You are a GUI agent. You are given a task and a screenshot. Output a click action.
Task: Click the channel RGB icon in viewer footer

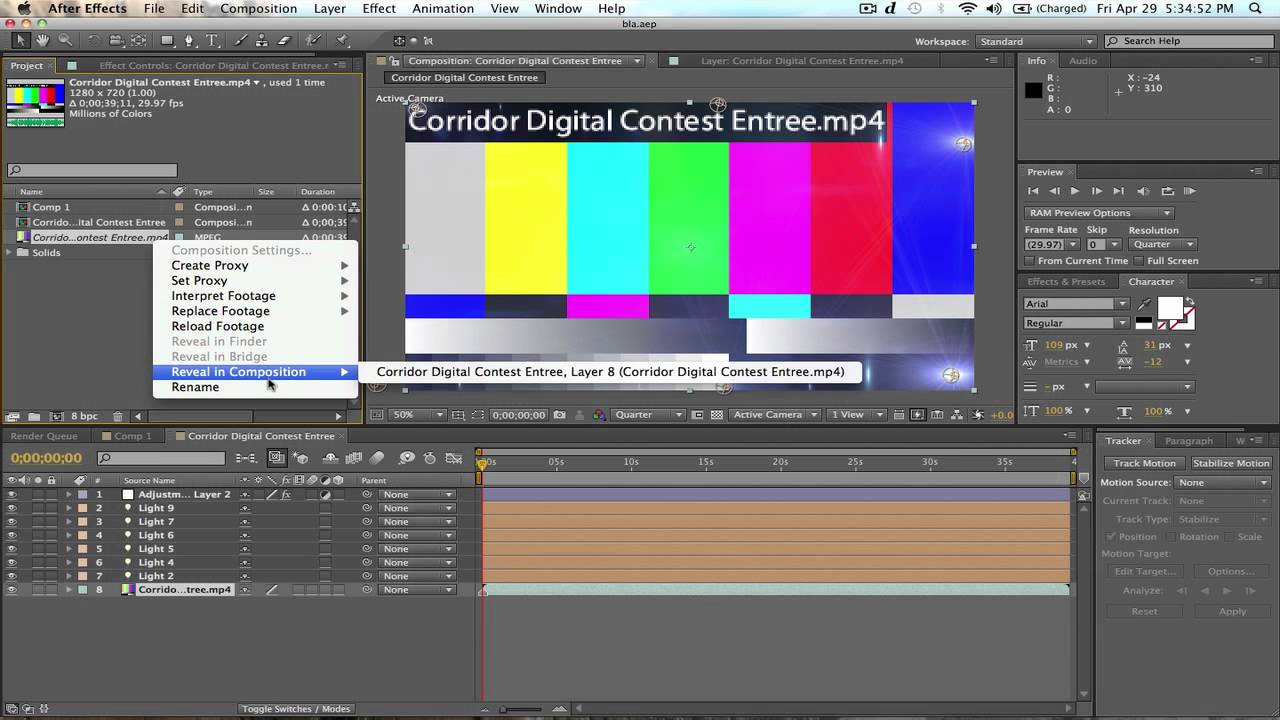pos(599,415)
